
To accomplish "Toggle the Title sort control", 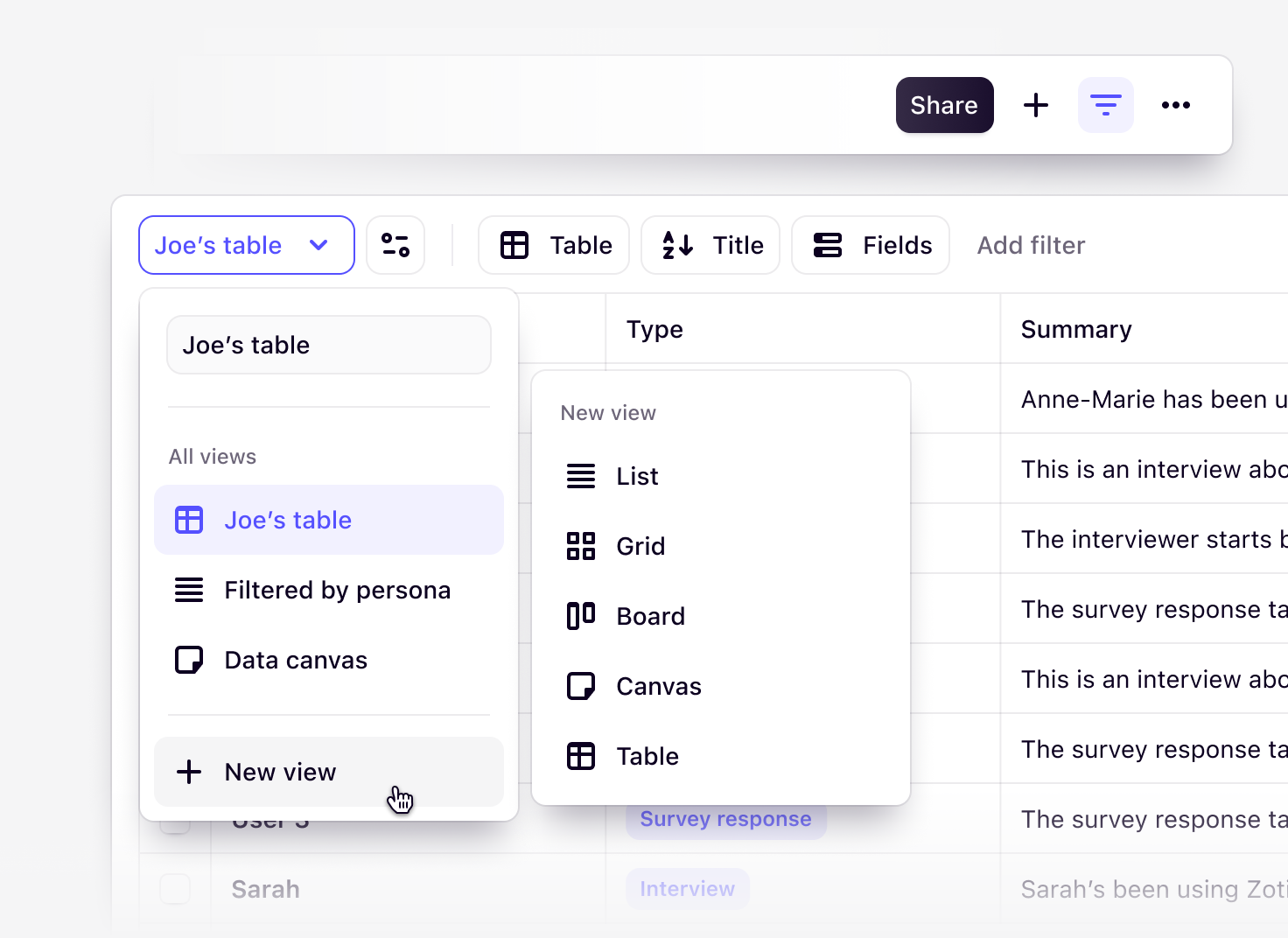I will click(x=710, y=245).
